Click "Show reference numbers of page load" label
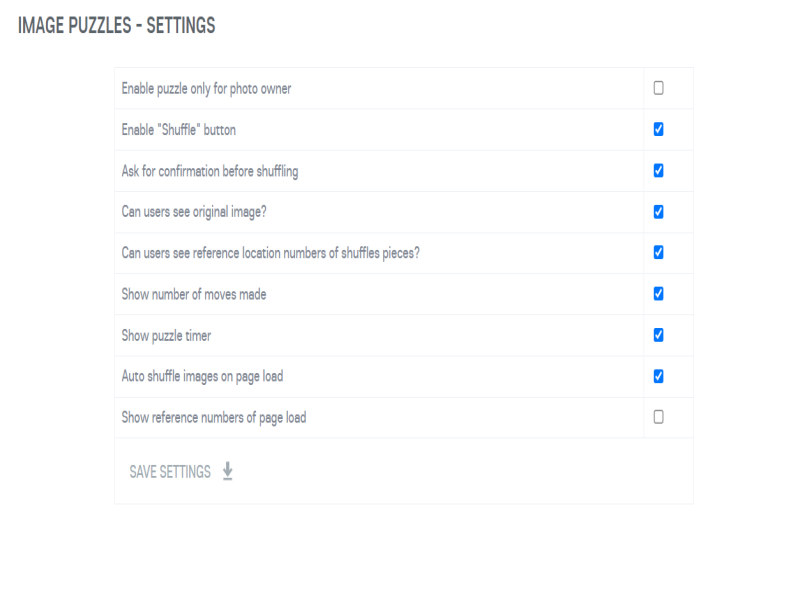Screen dimensions: 800x600 213,417
